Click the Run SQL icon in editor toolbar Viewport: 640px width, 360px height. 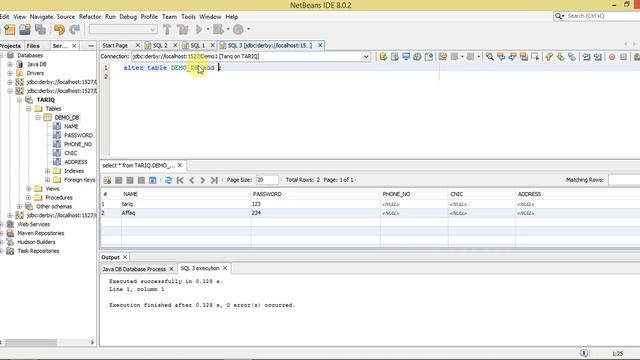pos(383,57)
